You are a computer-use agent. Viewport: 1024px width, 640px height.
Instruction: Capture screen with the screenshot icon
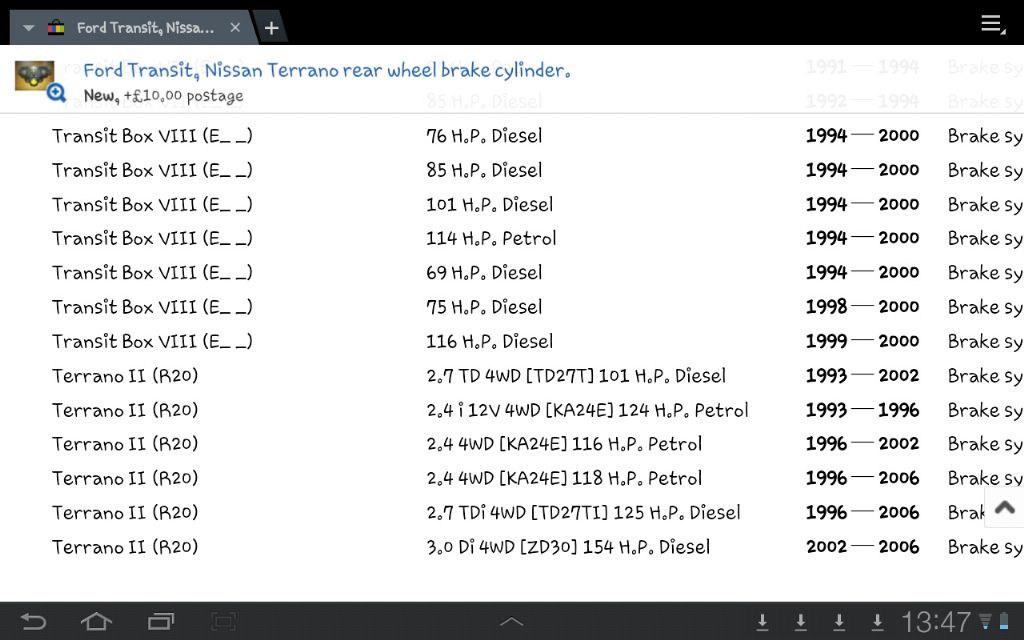point(224,622)
